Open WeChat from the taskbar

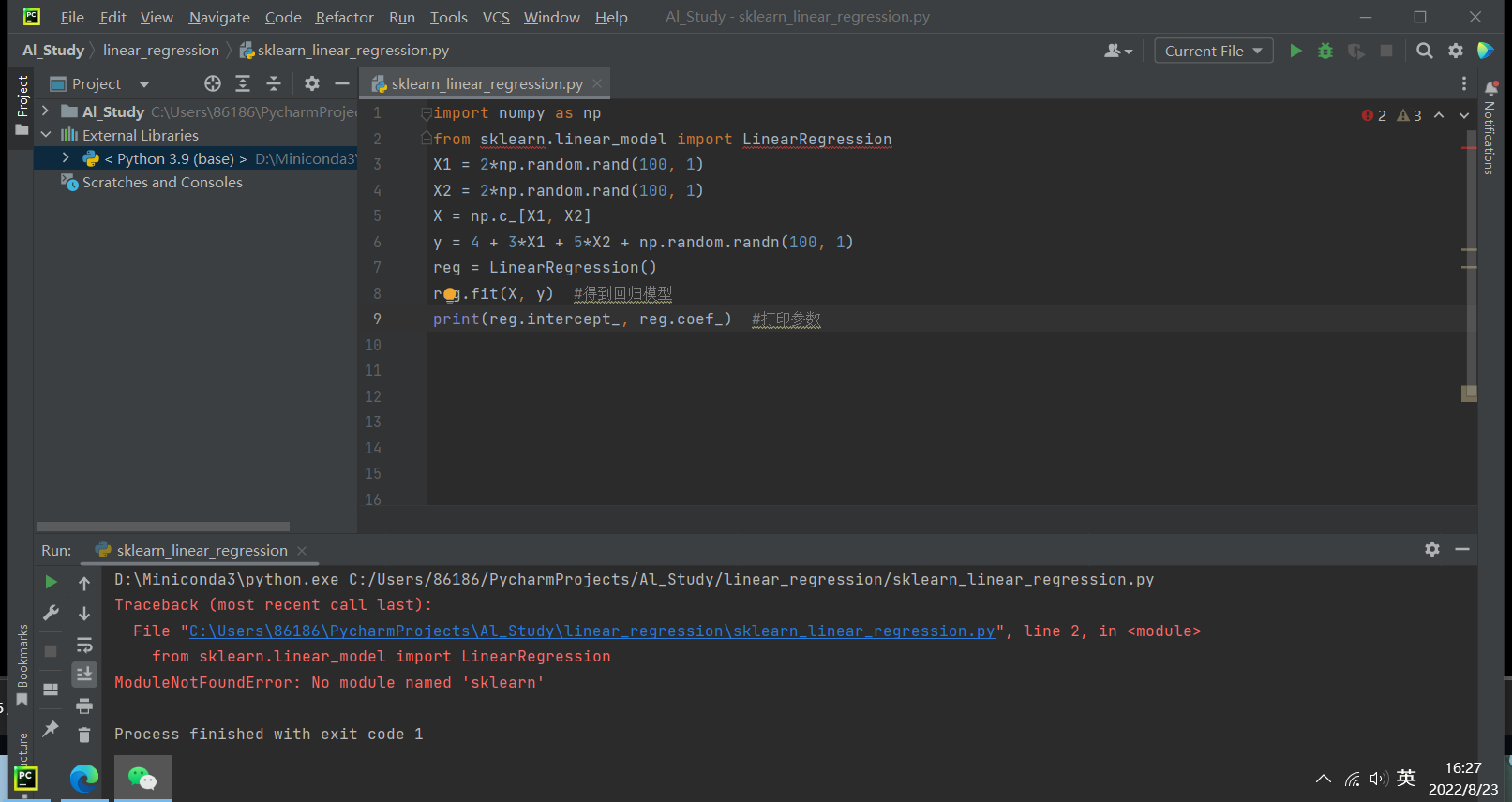point(142,779)
